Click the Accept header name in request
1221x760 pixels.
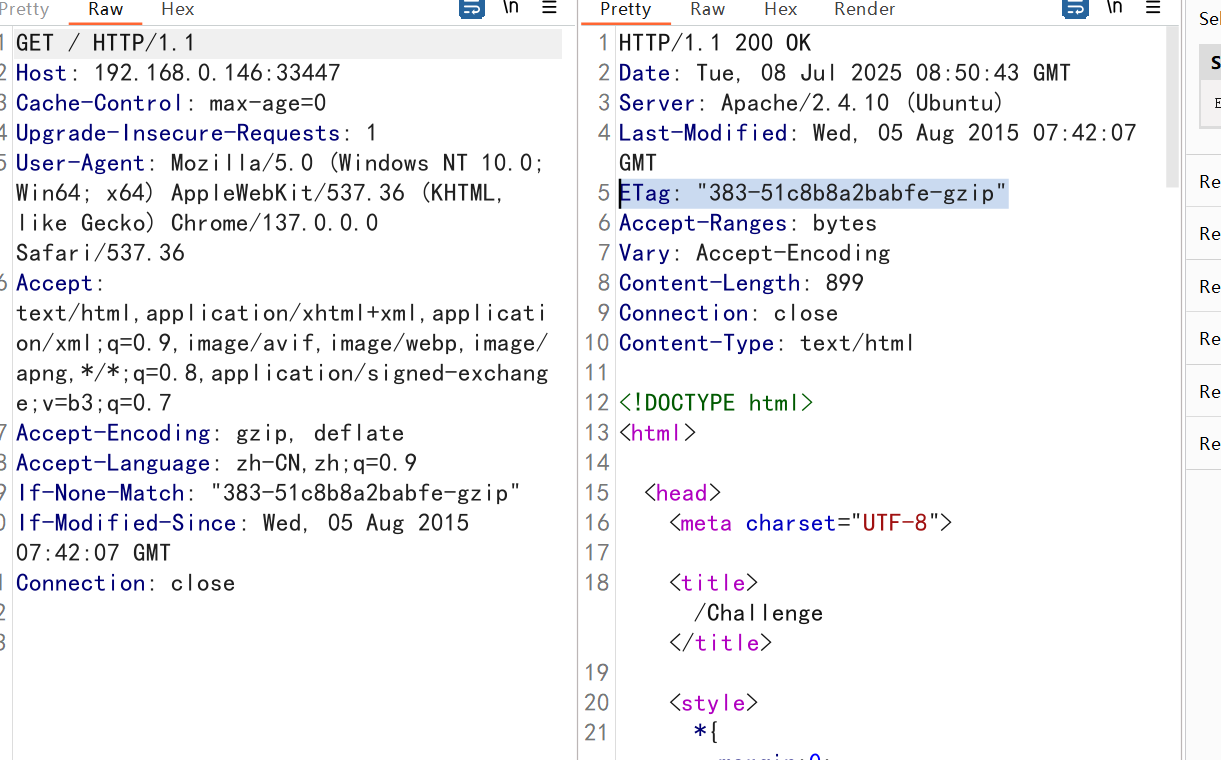coord(54,283)
